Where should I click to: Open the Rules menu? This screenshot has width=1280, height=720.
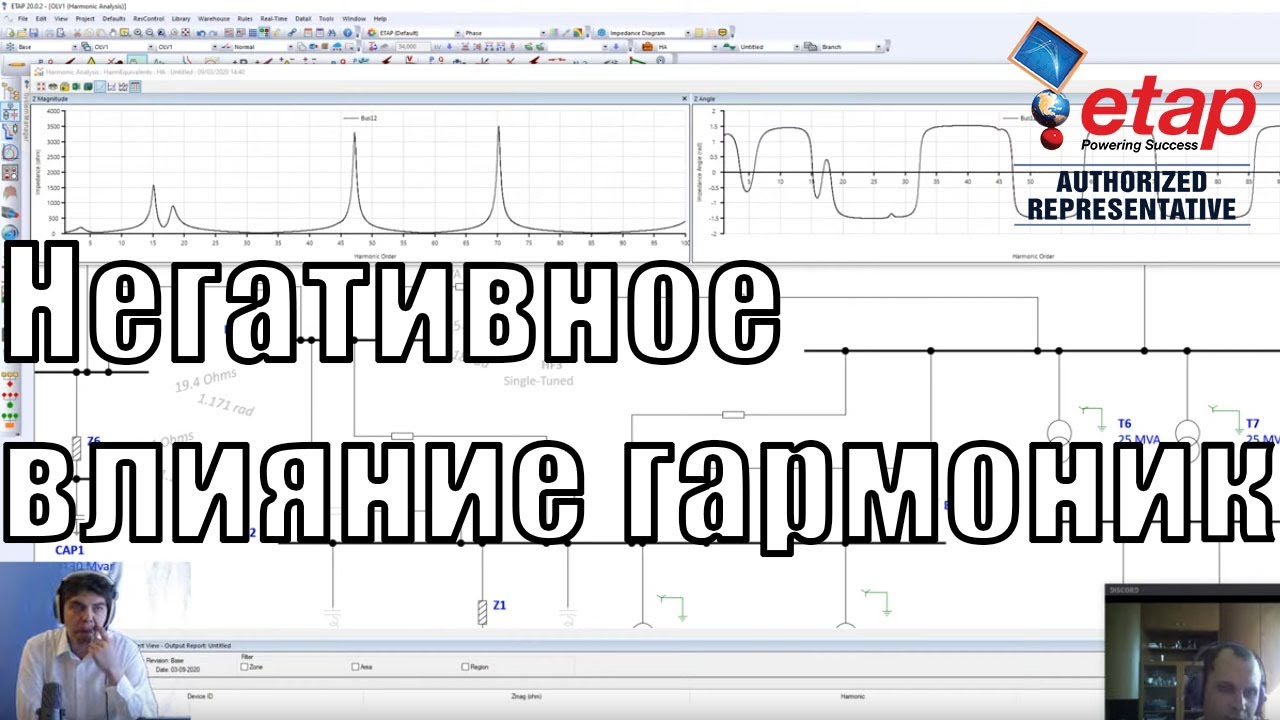click(245, 18)
